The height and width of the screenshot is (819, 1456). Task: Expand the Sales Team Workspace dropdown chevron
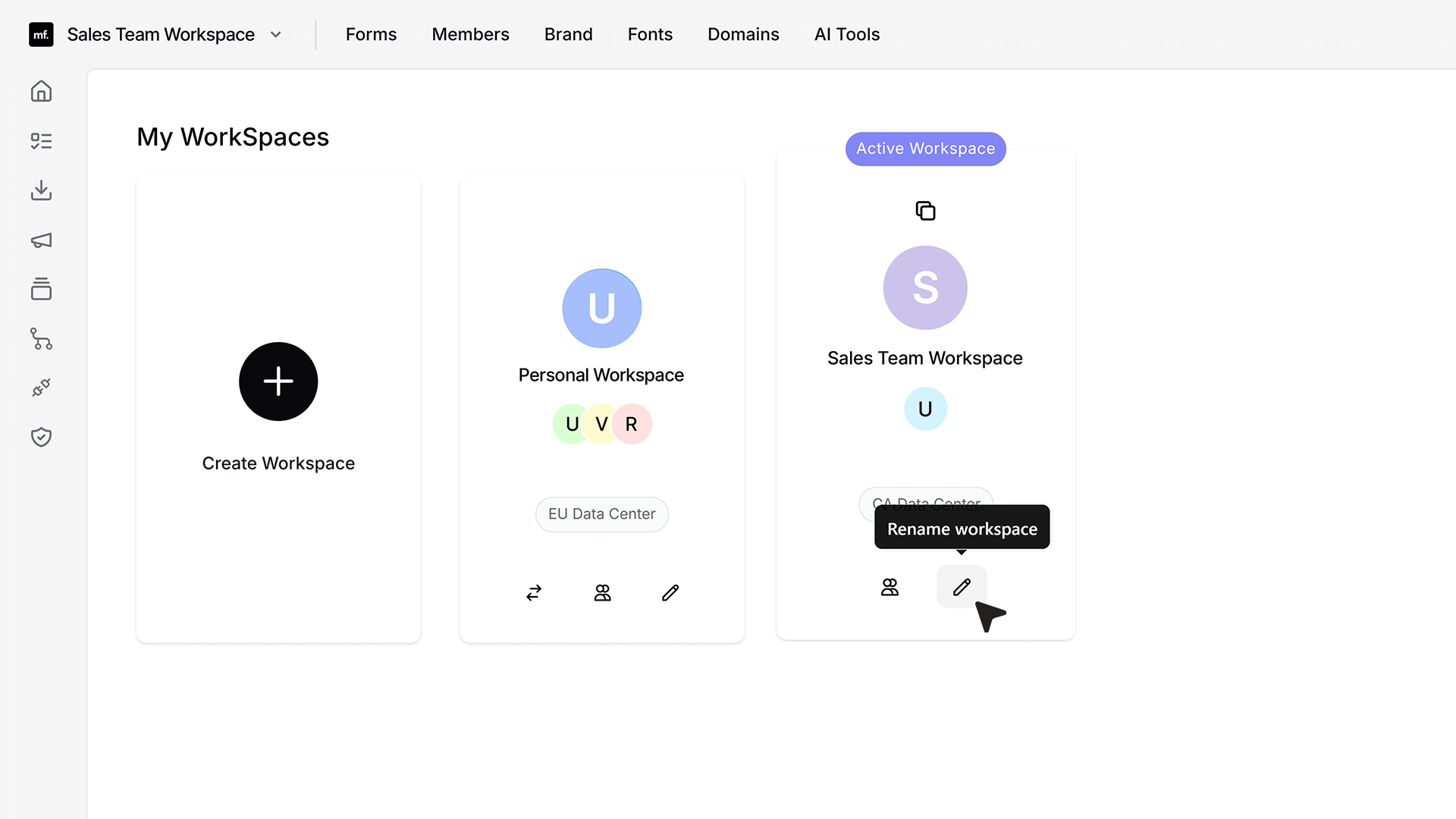tap(276, 35)
